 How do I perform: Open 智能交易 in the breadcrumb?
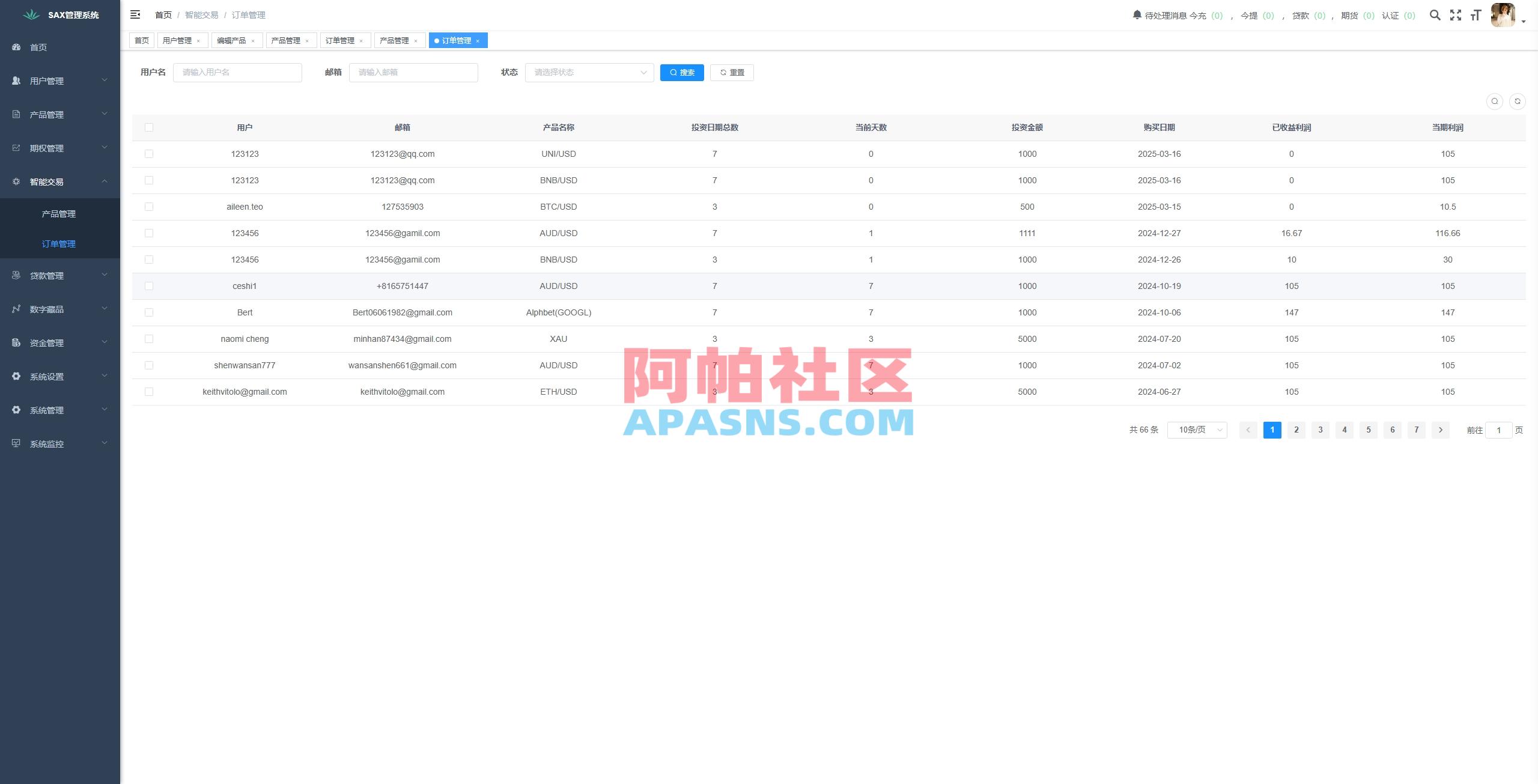pos(201,15)
